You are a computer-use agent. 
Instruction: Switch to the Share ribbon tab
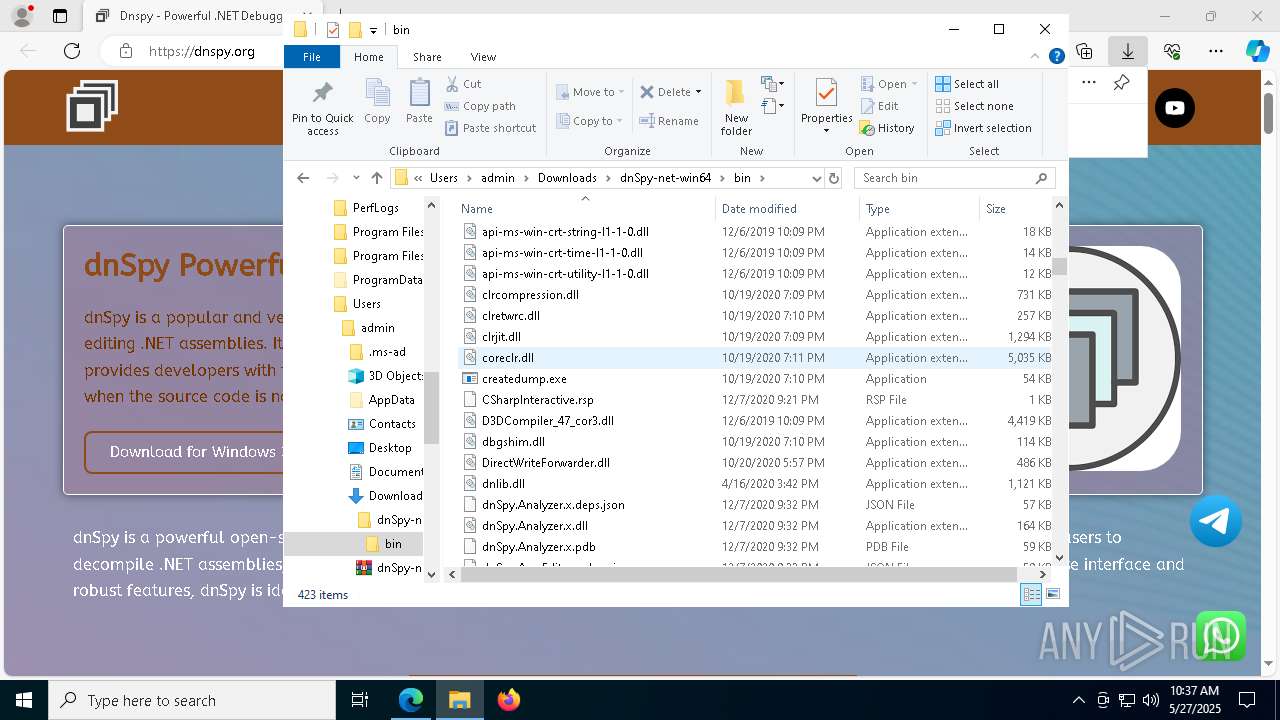point(427,57)
